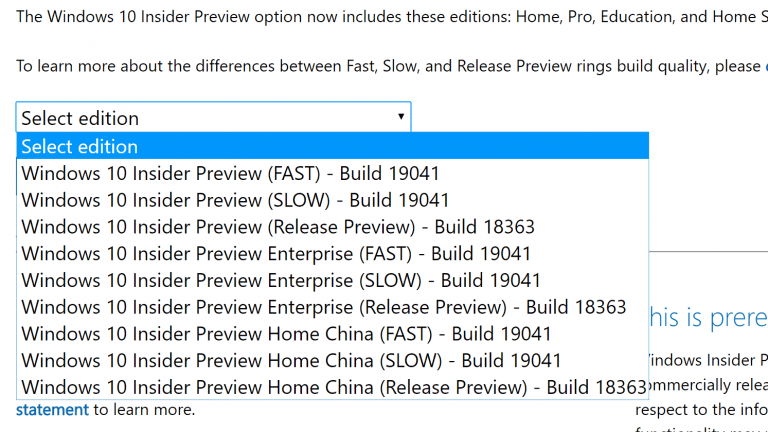Choose Insider Preview (Release Preview) Build 18363
768x432 pixels.
pyautogui.click(x=278, y=226)
